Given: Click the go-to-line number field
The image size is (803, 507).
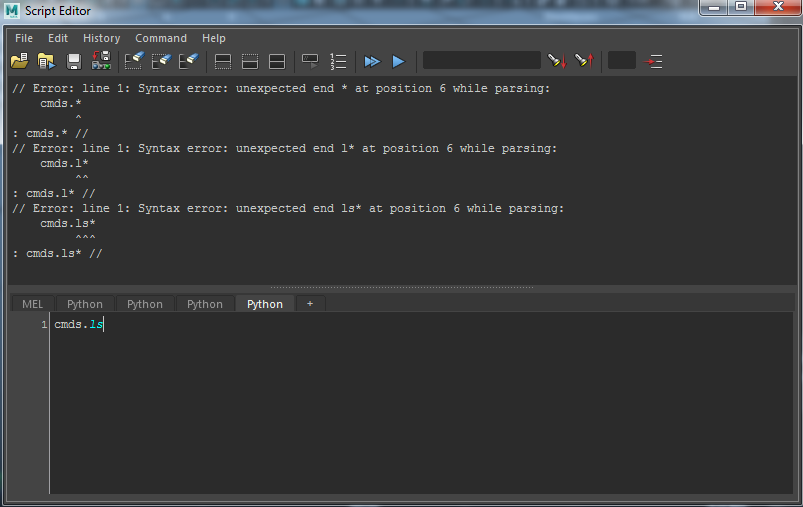Looking at the screenshot, I should (x=622, y=60).
